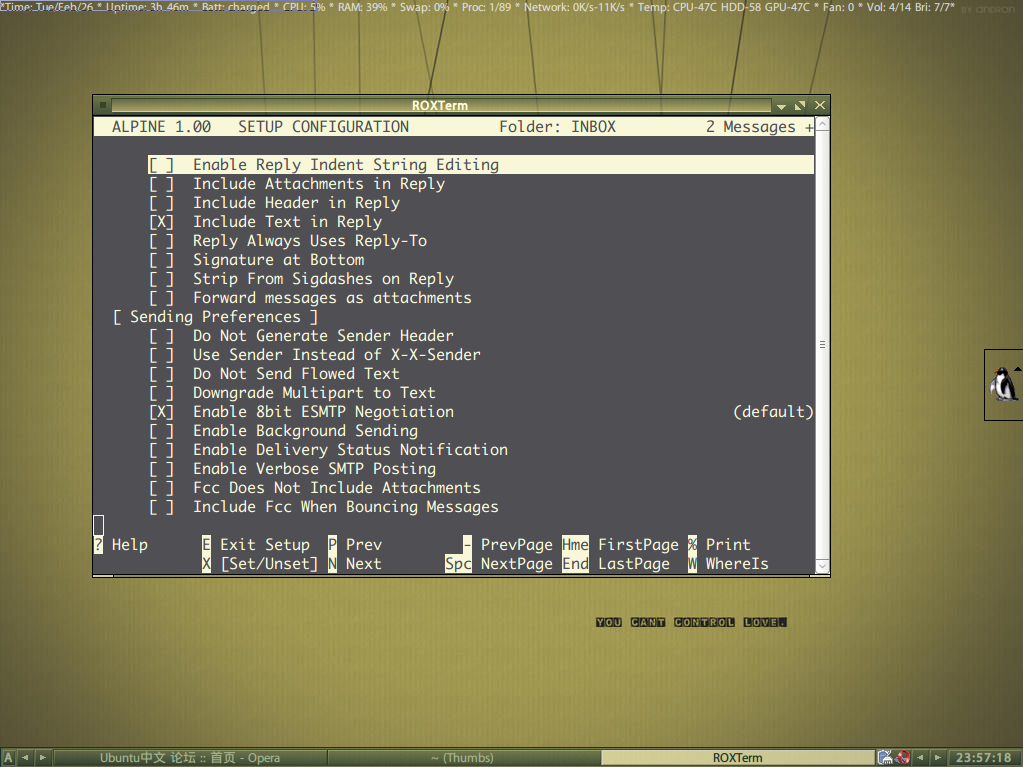
Task: Click the "Folder: INBOX" text
Action: [x=557, y=127]
